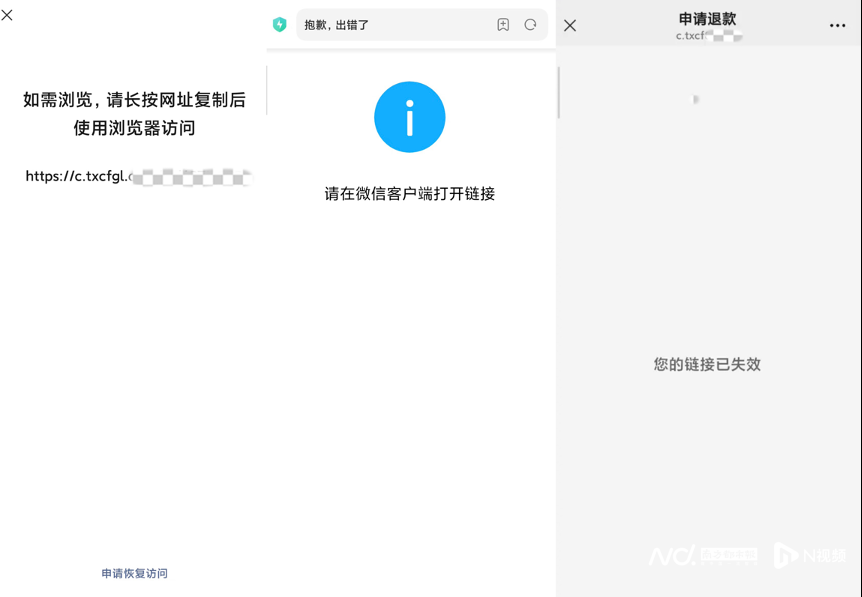
Task: Click the green security shield icon
Action: click(280, 26)
